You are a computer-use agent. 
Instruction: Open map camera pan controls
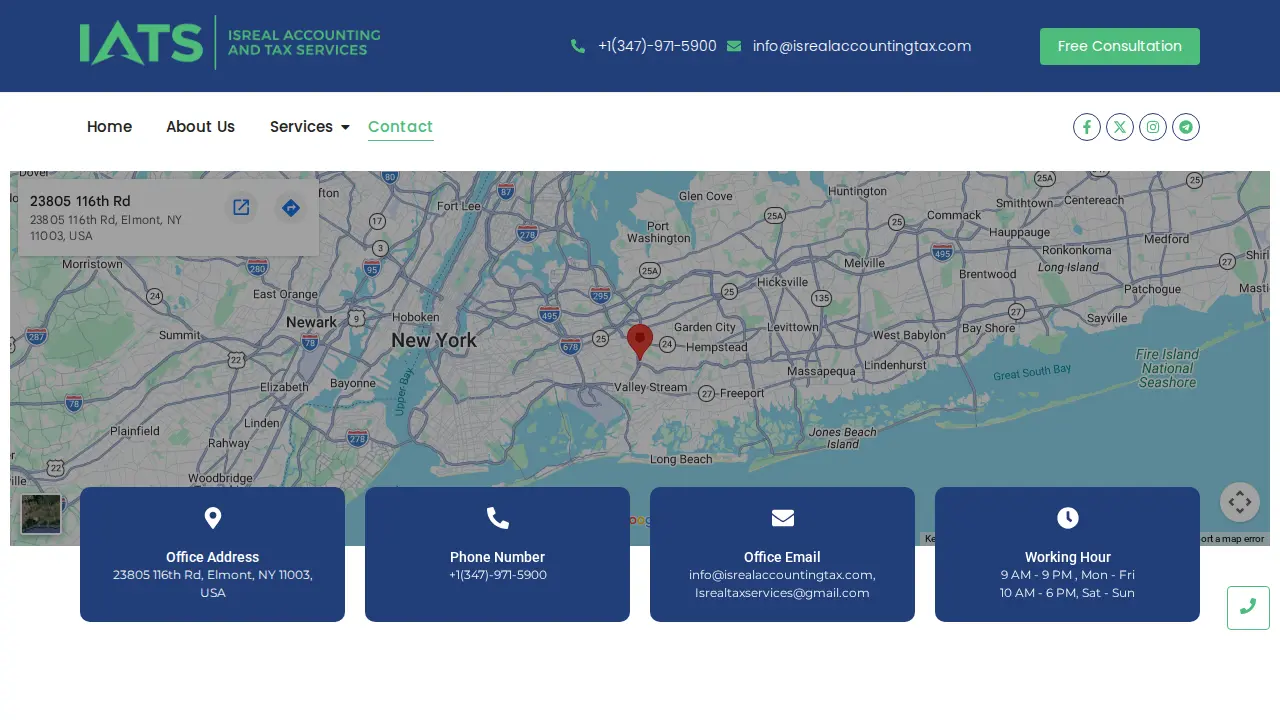tap(1240, 502)
